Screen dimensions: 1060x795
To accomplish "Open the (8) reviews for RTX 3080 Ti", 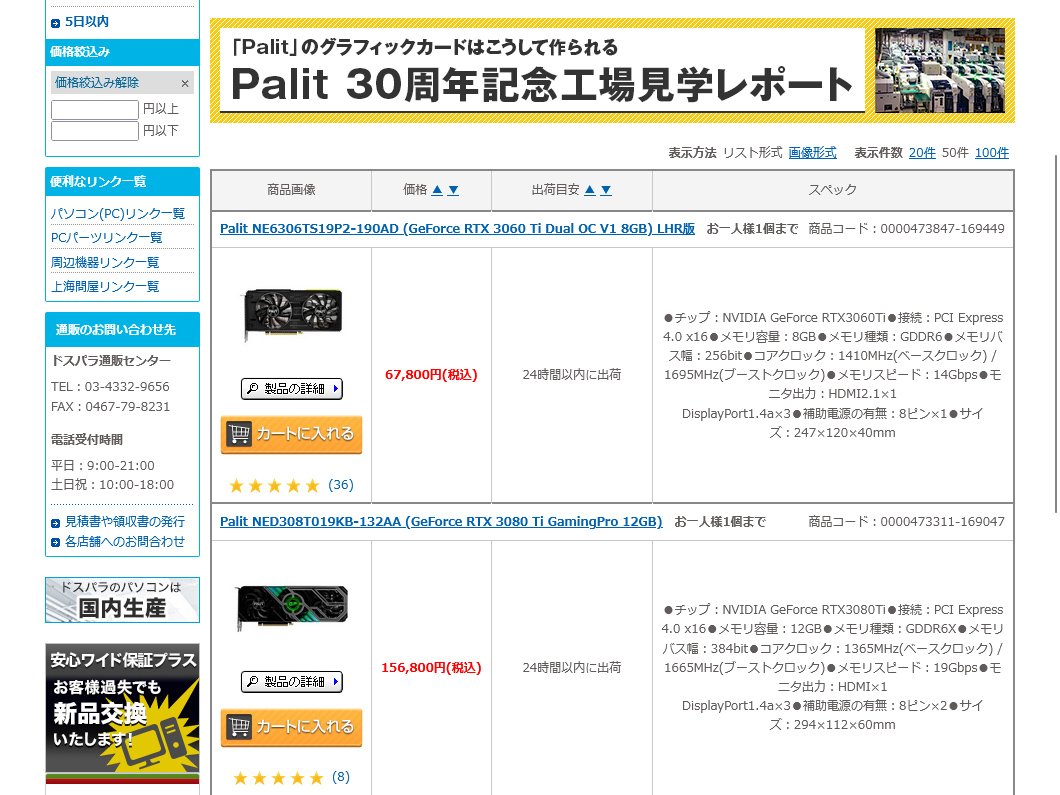I will (x=341, y=777).
